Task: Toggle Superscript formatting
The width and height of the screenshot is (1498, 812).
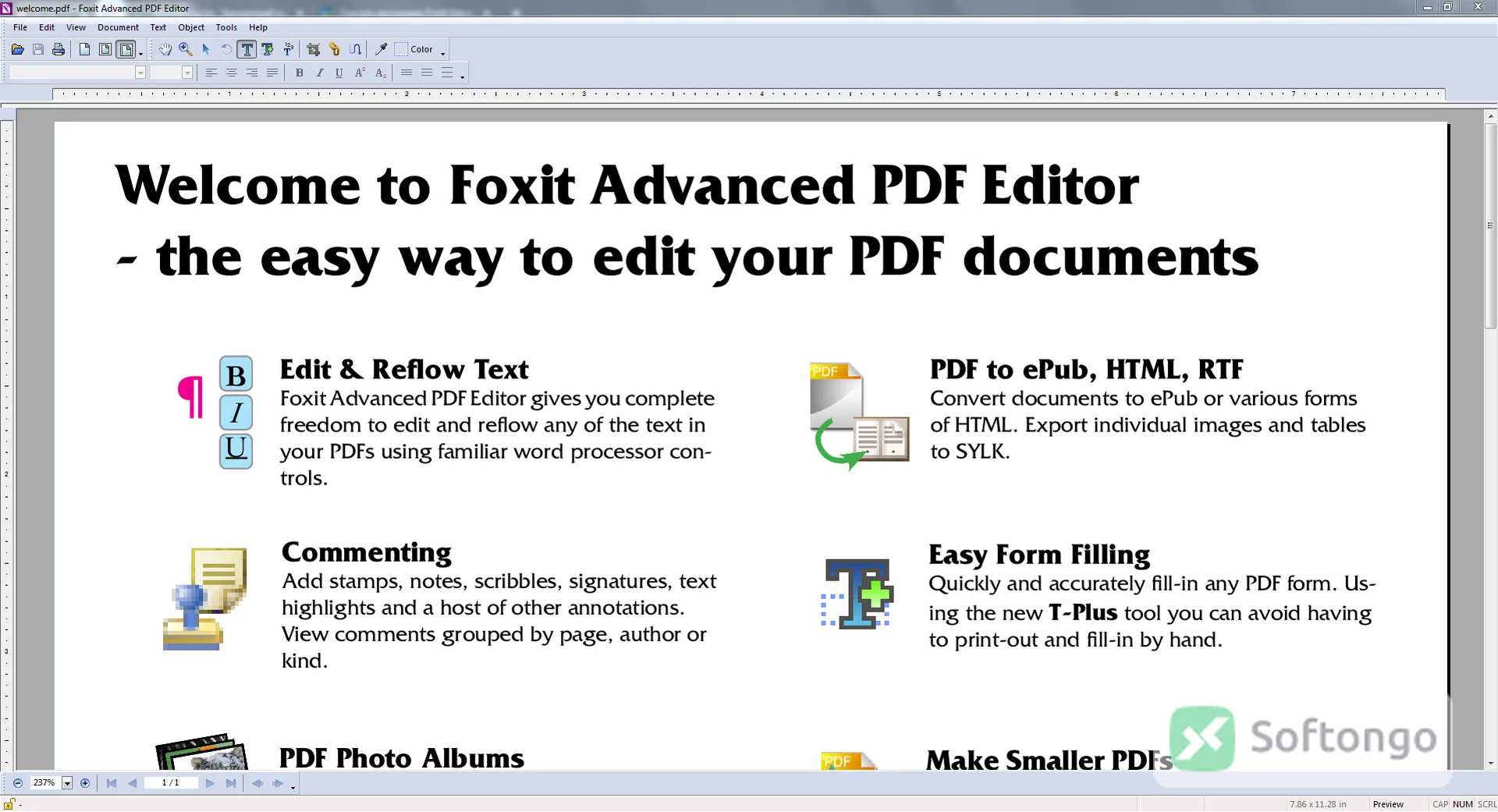Action: [360, 73]
